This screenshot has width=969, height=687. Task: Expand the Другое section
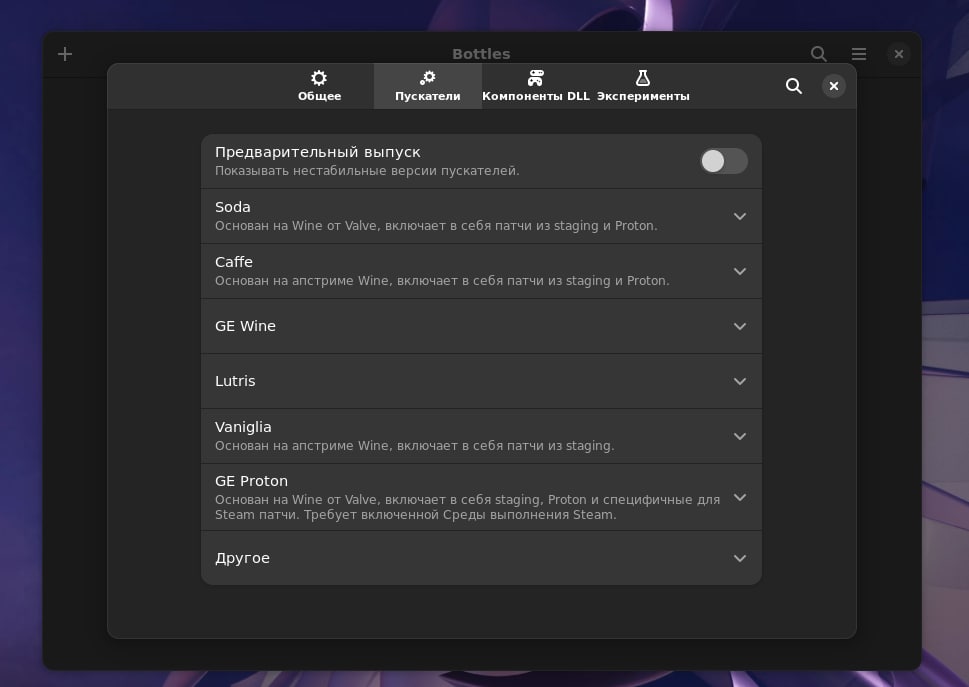(x=481, y=558)
